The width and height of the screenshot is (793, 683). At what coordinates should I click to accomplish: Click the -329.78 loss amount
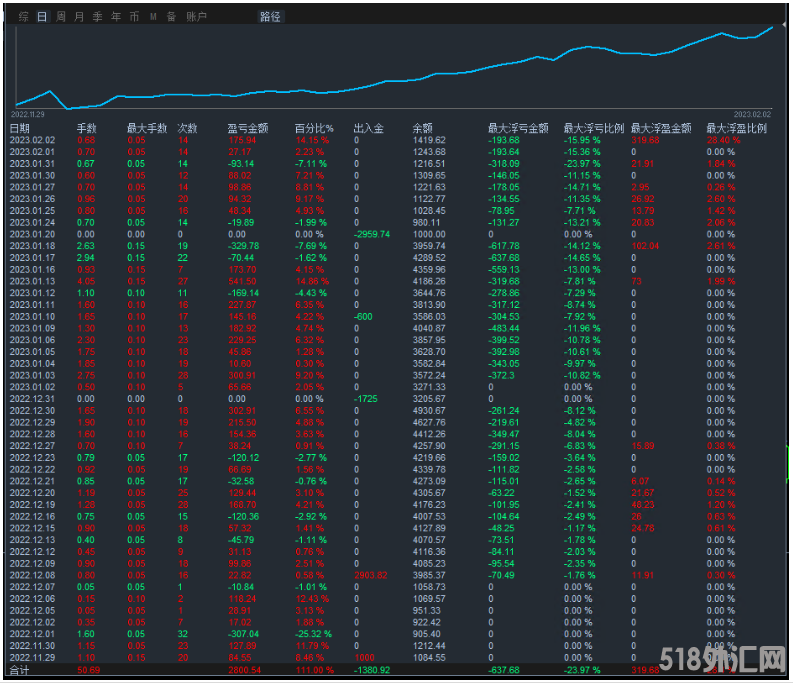[x=243, y=246]
